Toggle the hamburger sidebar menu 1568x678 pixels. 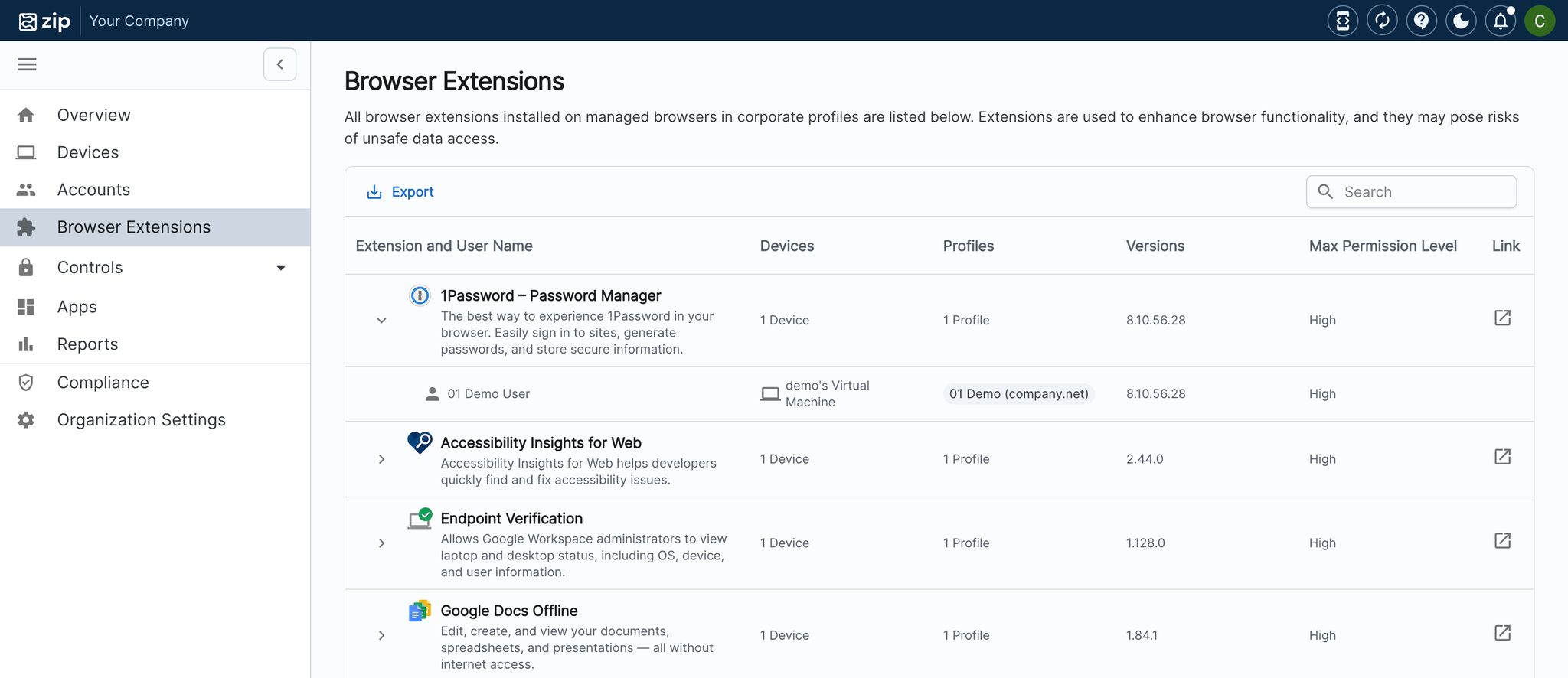(27, 64)
